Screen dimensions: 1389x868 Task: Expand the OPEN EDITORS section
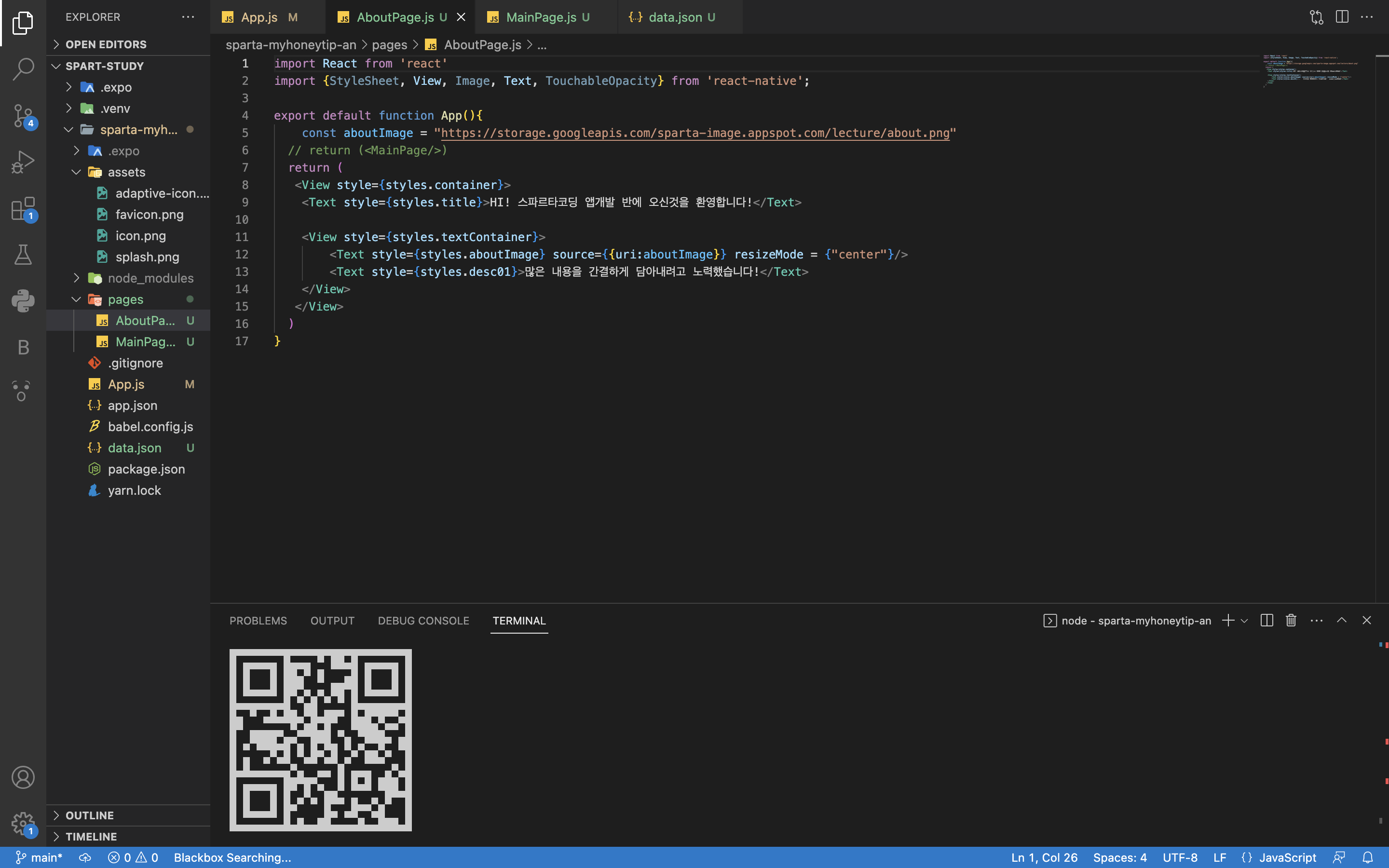(x=129, y=44)
